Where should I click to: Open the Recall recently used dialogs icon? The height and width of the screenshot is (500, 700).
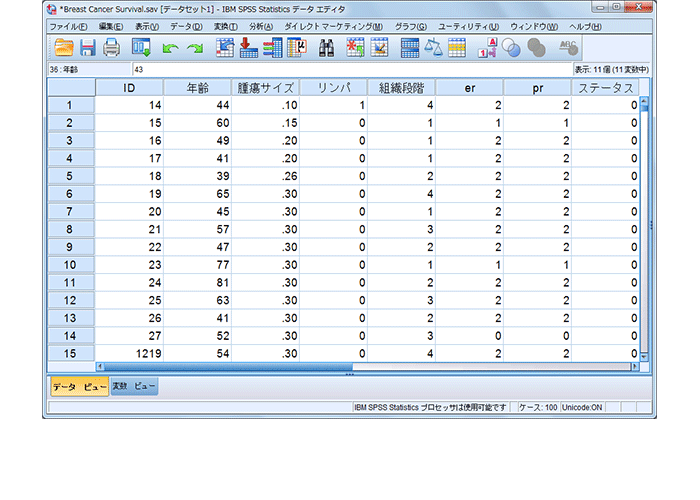click(x=141, y=47)
